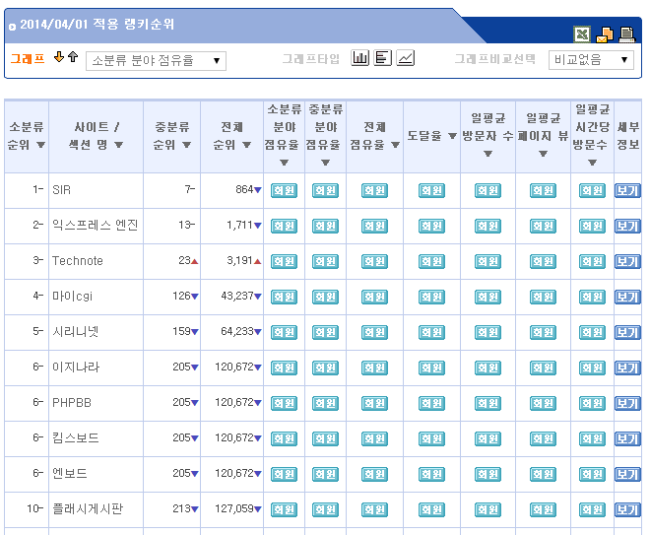Select the vertical bar chart graph type
650x535 pixels.
(361, 59)
